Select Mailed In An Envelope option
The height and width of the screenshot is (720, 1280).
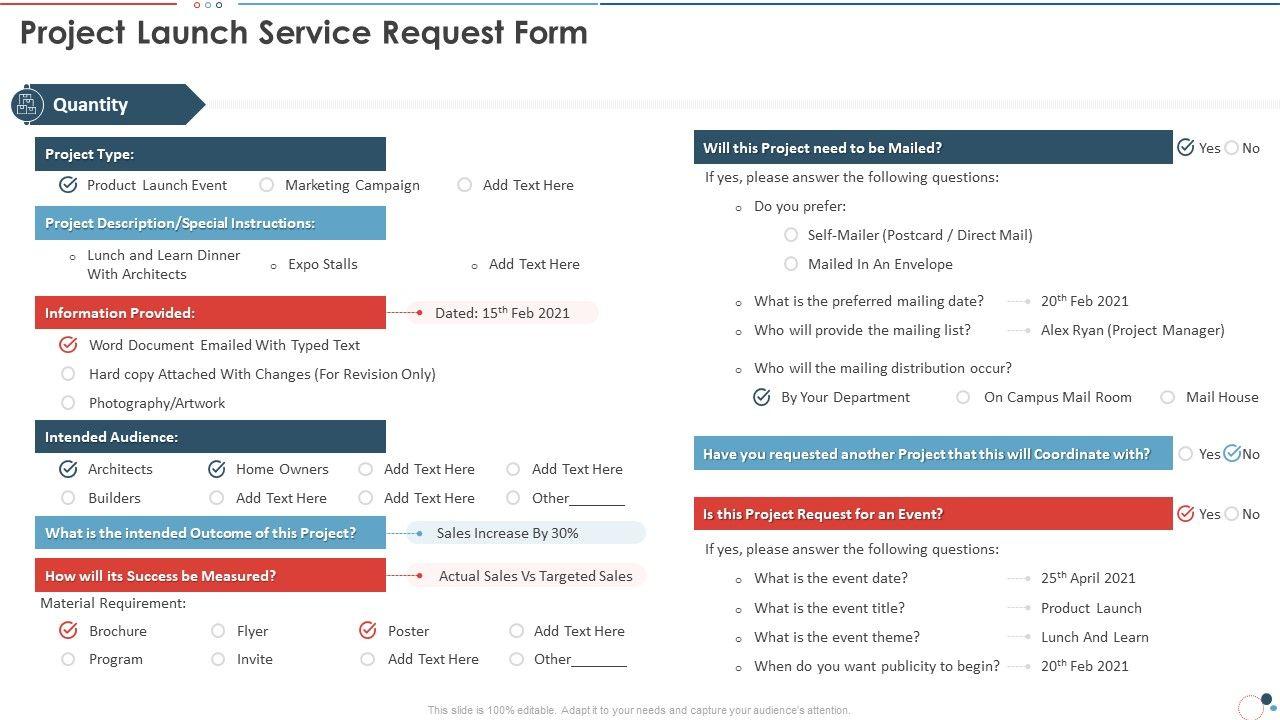click(x=791, y=264)
